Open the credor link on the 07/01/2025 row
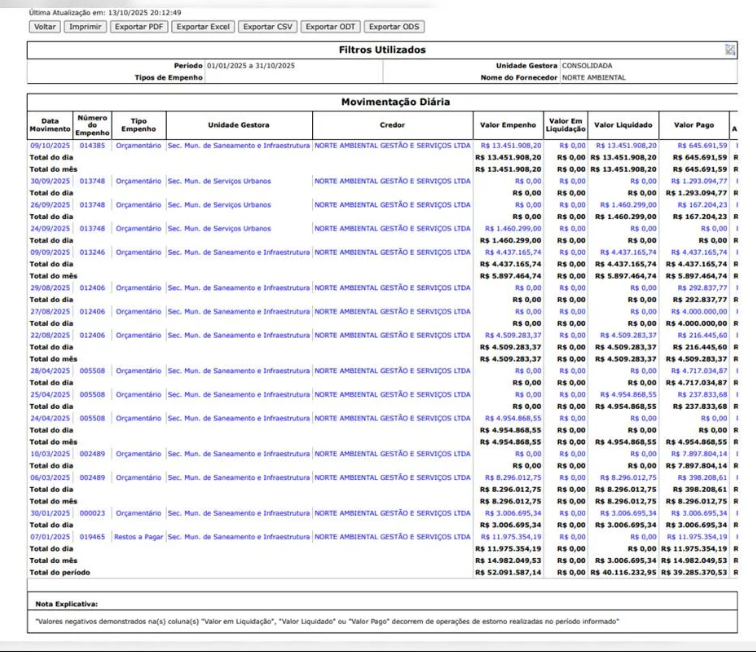756x652 pixels. click(392, 536)
